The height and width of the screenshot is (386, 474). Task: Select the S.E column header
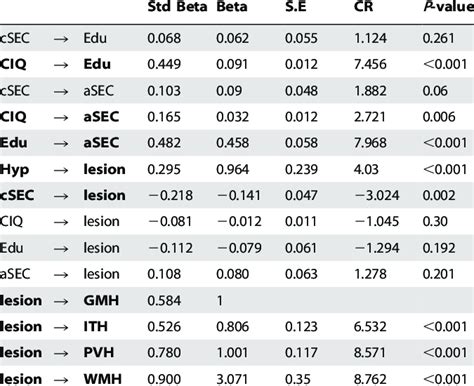[296, 7]
